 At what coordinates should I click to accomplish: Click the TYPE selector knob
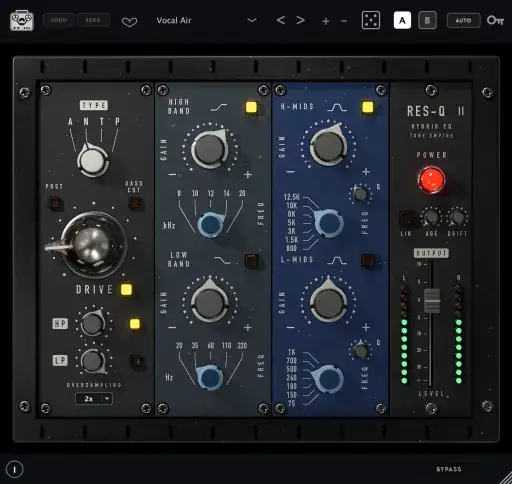coord(93,161)
